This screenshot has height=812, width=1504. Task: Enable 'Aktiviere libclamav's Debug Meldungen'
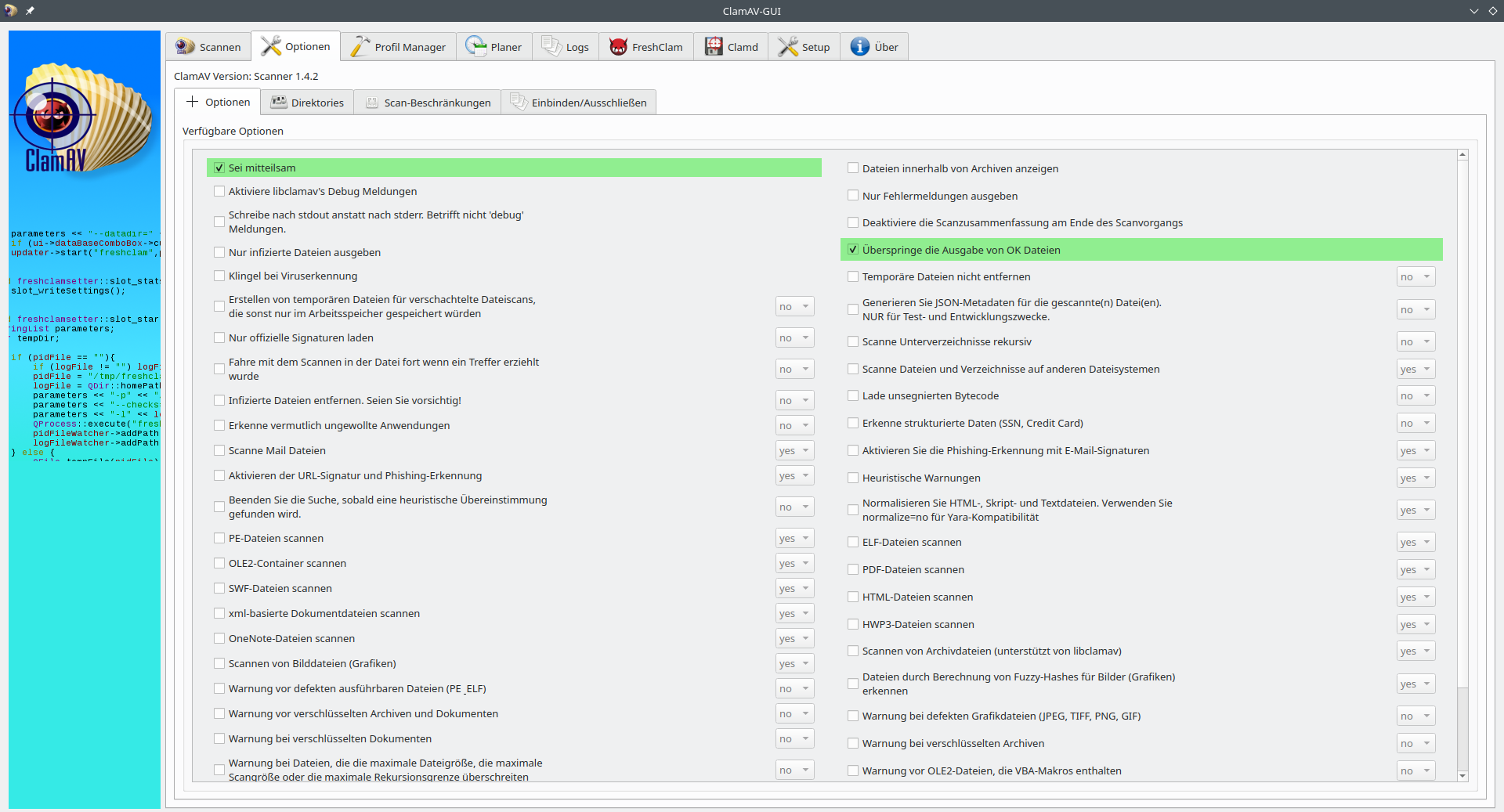click(219, 191)
